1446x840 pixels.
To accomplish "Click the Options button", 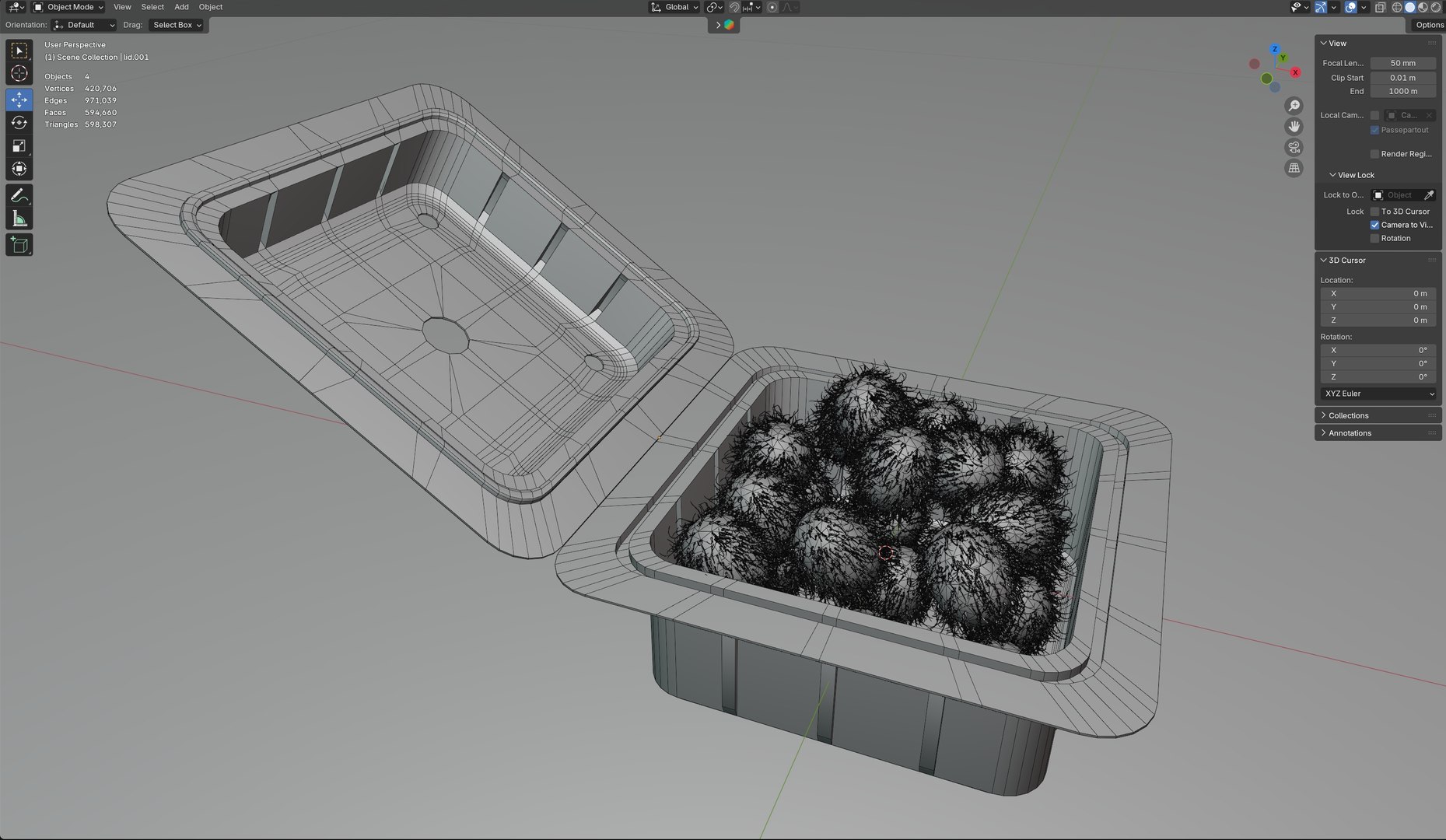I will coord(1428,25).
